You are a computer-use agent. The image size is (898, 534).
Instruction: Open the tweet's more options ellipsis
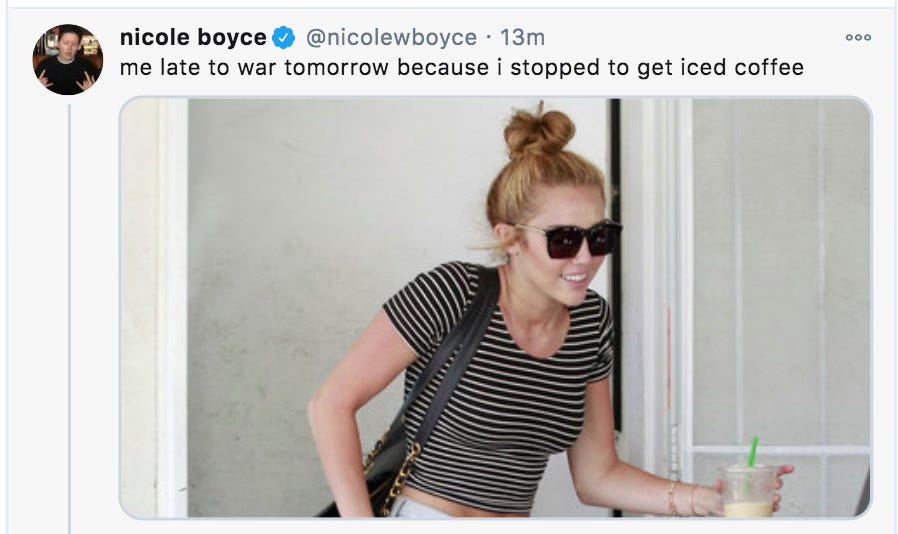tap(858, 37)
